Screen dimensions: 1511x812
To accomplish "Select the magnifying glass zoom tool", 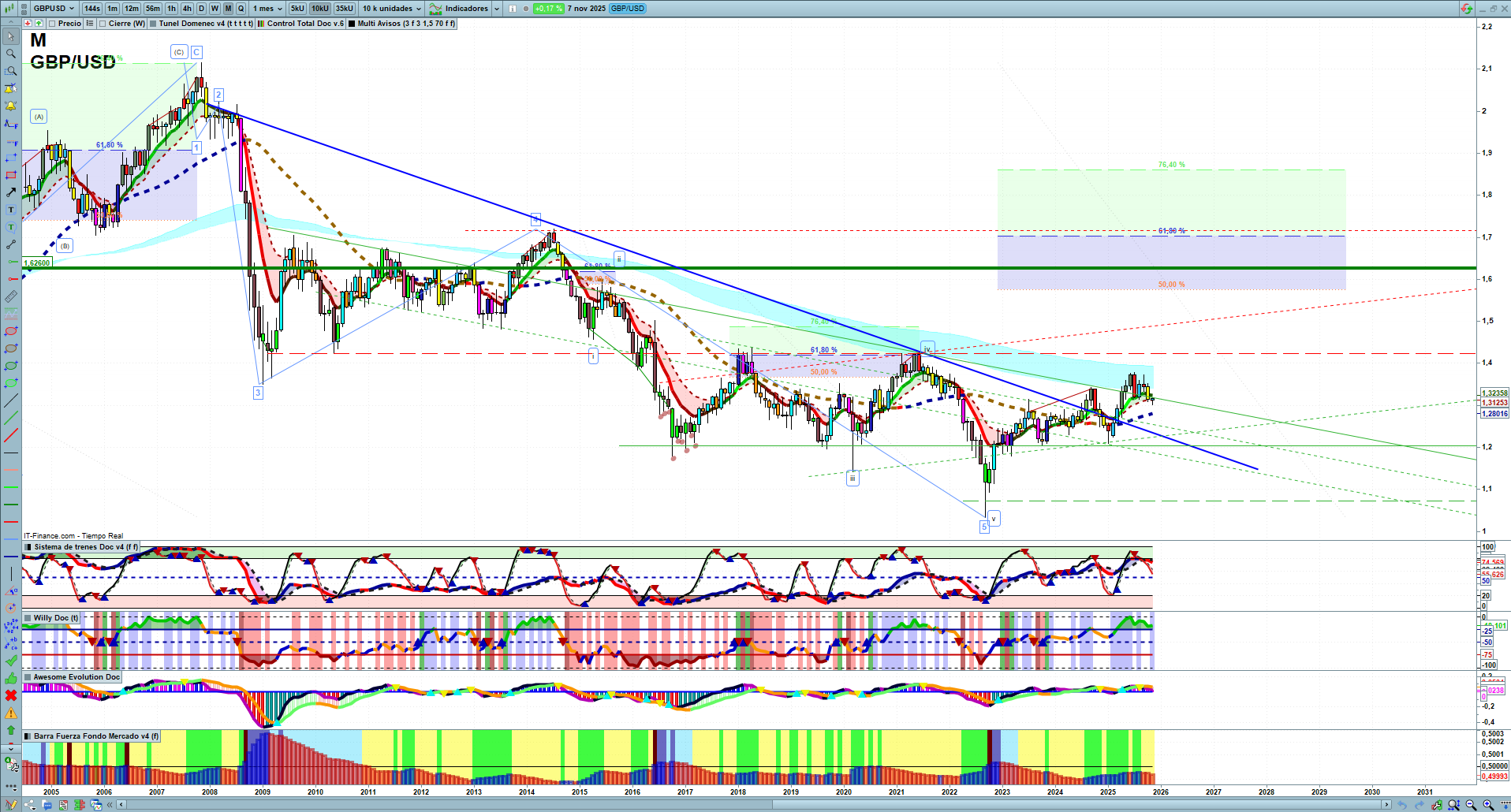I will point(11,54).
